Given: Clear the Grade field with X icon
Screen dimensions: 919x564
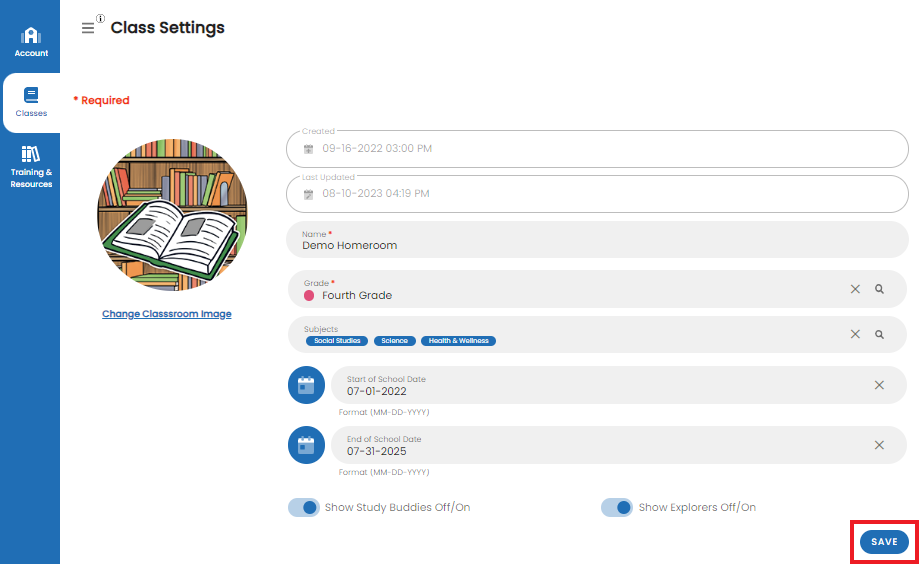Looking at the screenshot, I should point(855,289).
